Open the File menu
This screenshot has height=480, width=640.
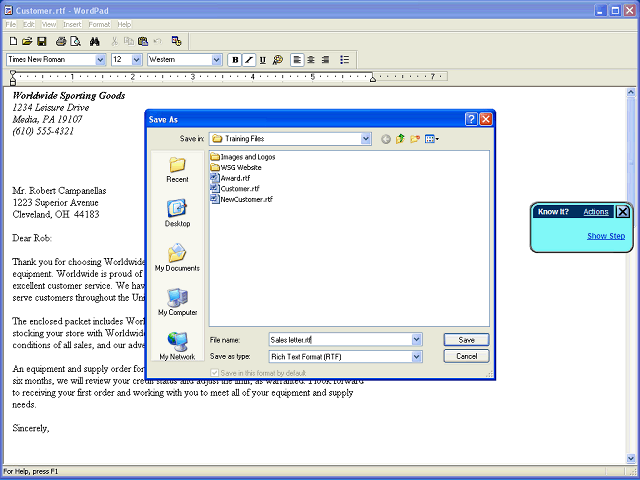(x=11, y=24)
